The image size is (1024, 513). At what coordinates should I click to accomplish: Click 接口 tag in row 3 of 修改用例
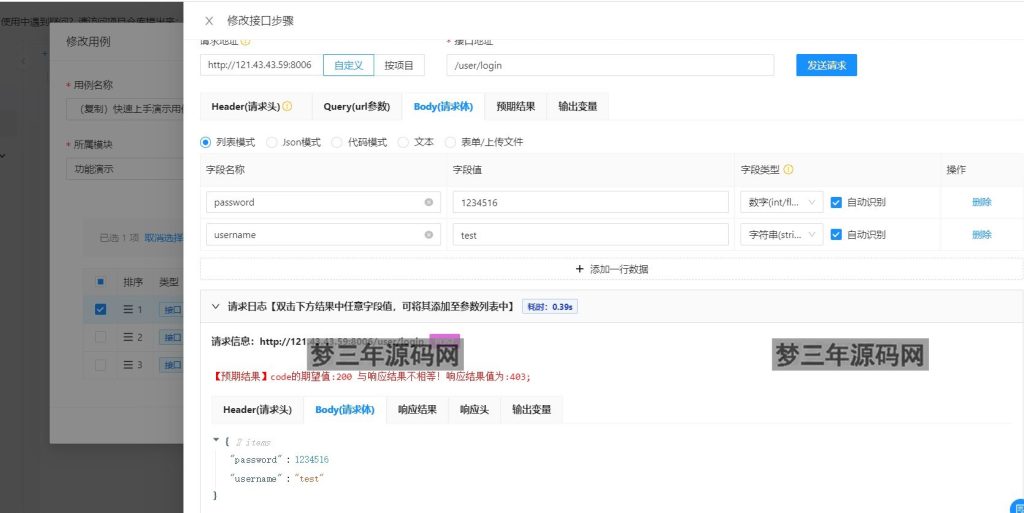(172, 364)
